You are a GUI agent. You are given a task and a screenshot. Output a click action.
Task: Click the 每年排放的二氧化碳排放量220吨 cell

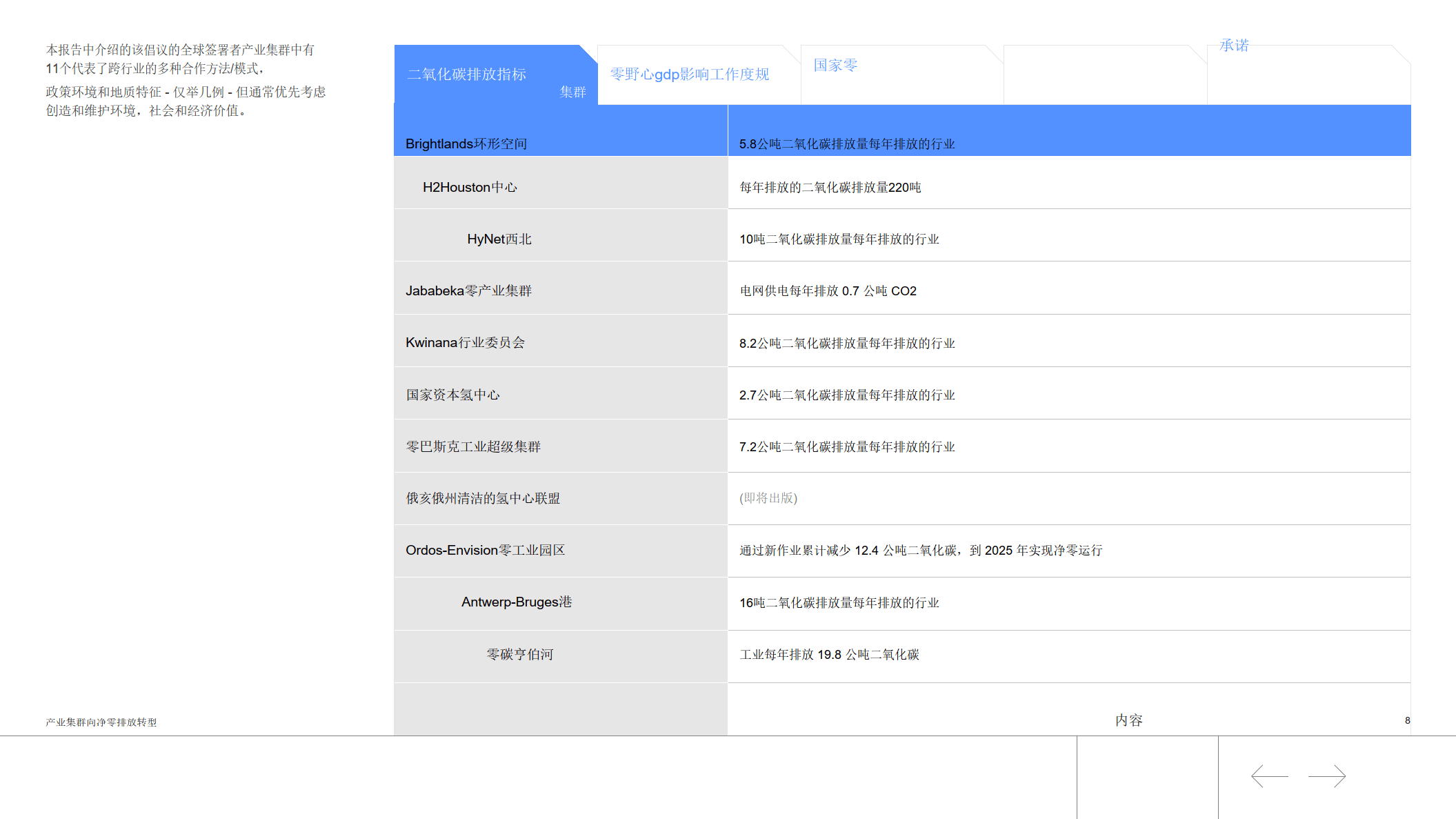pos(1069,183)
